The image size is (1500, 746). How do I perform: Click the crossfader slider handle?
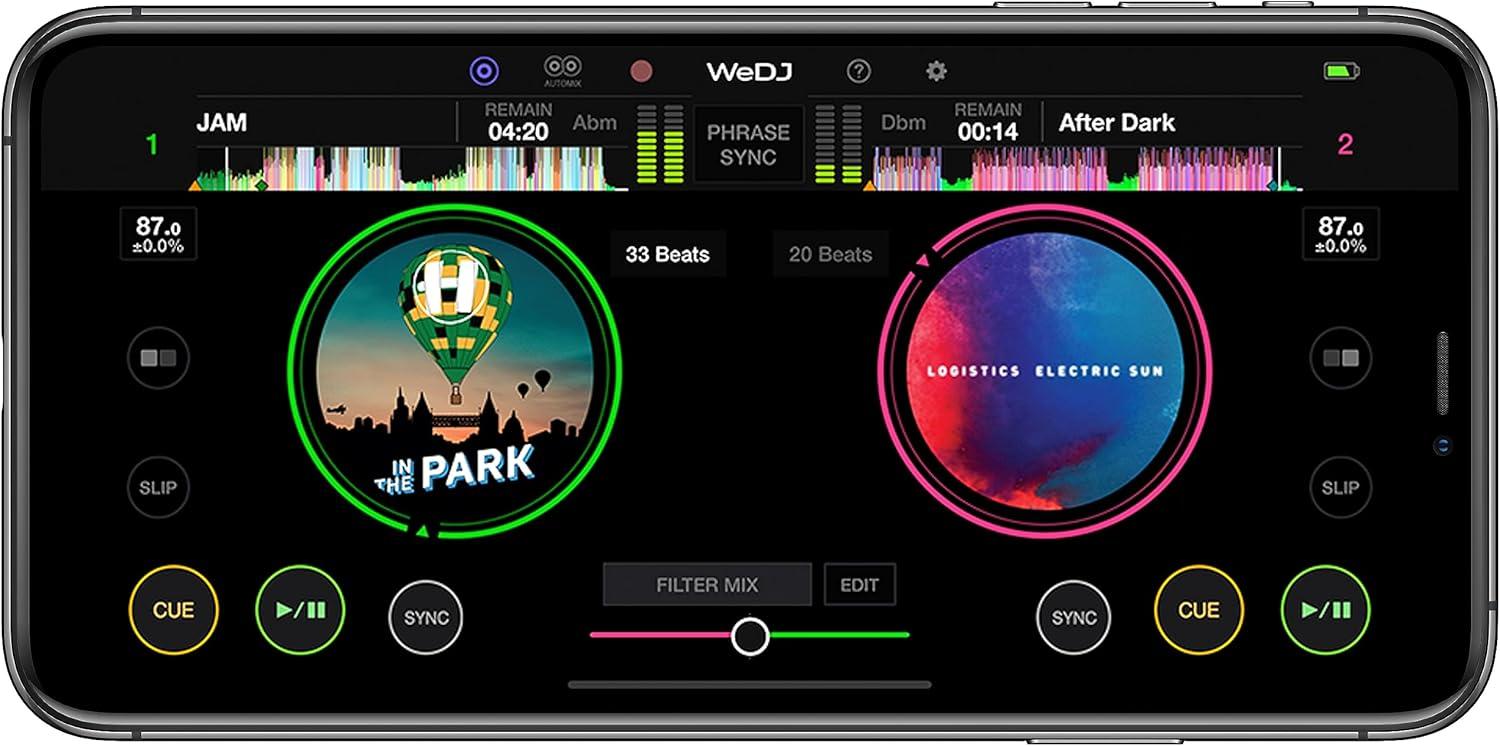[750, 635]
